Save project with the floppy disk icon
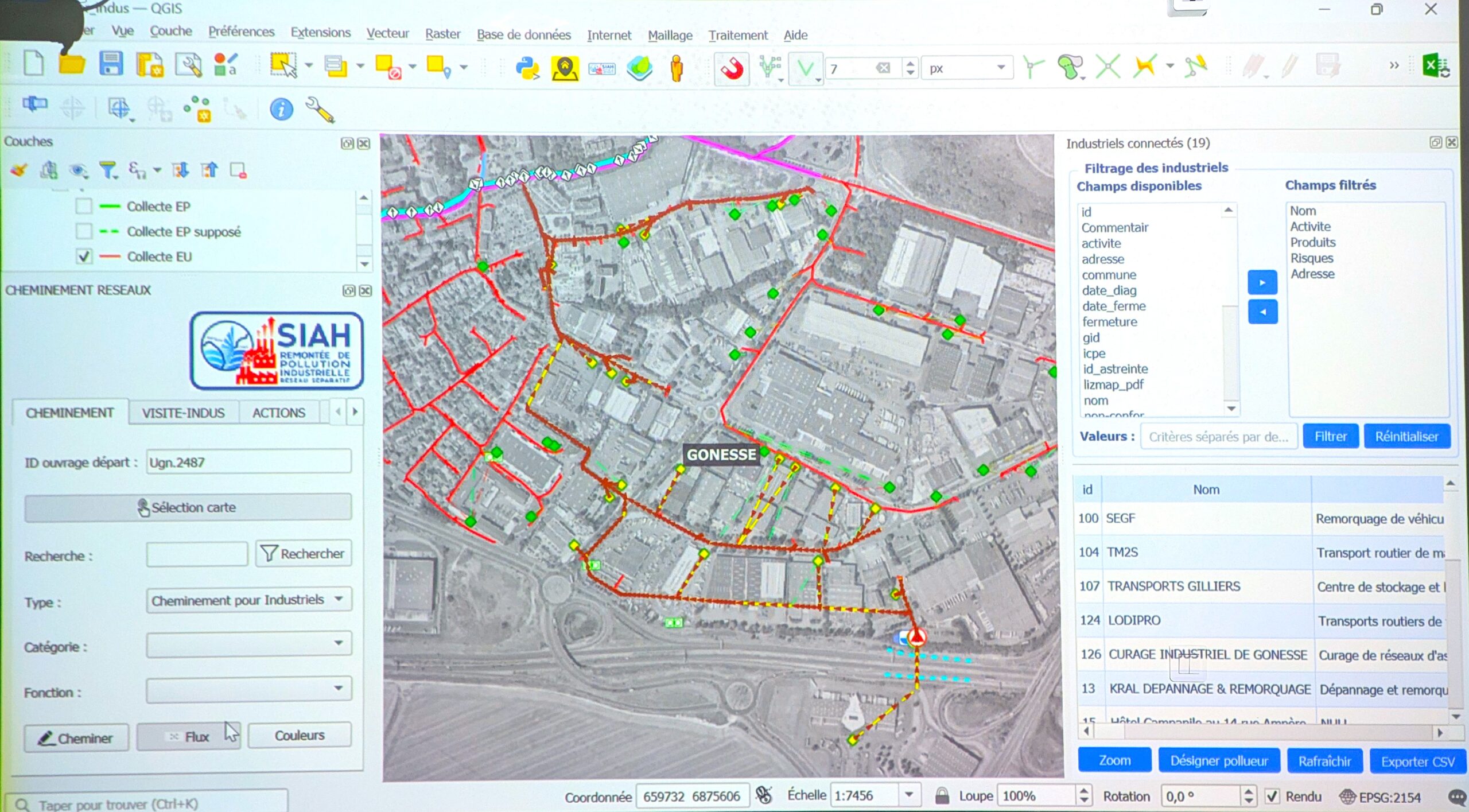This screenshot has height=812, width=1469. 111,64
